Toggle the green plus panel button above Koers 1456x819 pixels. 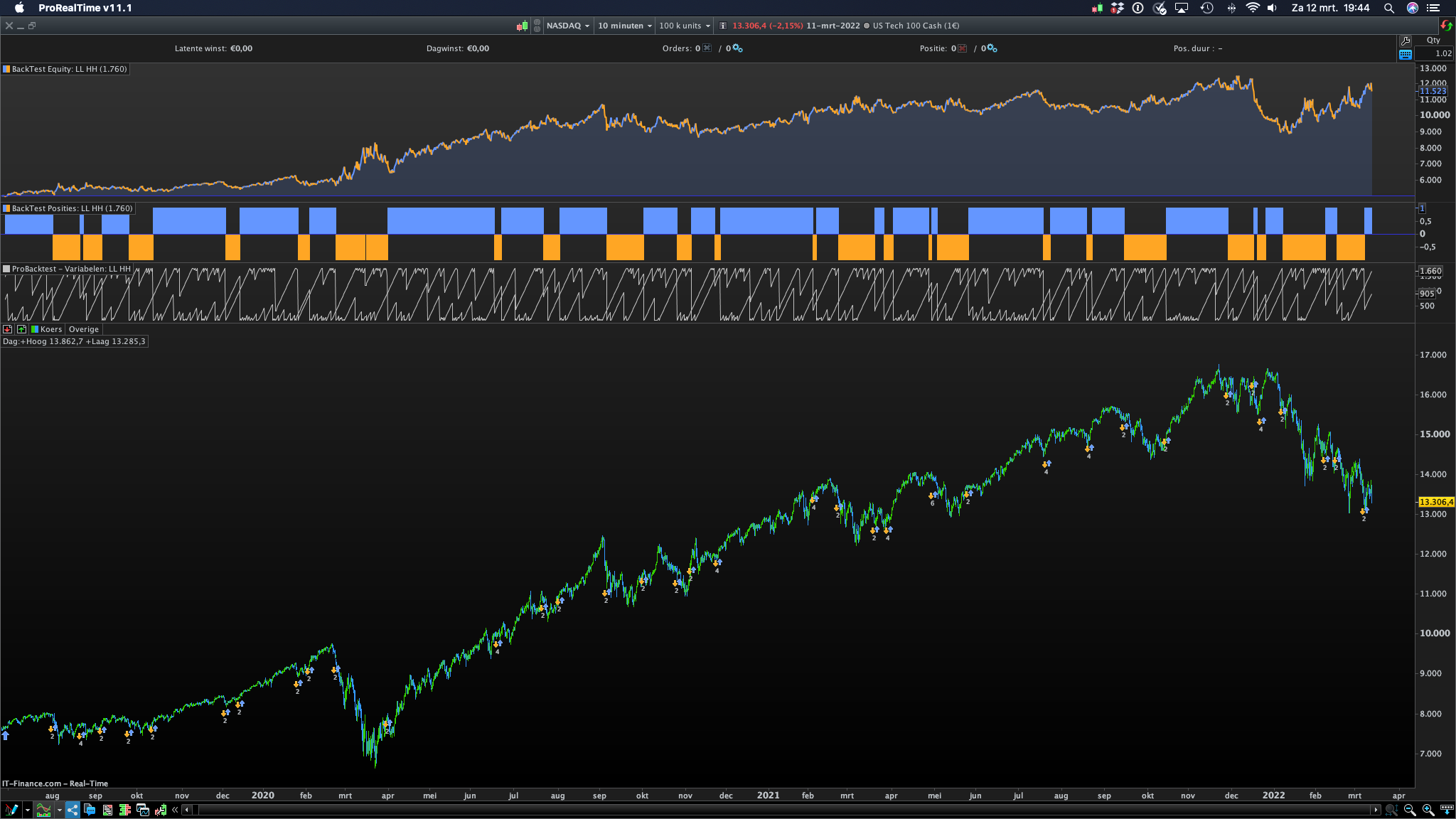click(x=21, y=329)
